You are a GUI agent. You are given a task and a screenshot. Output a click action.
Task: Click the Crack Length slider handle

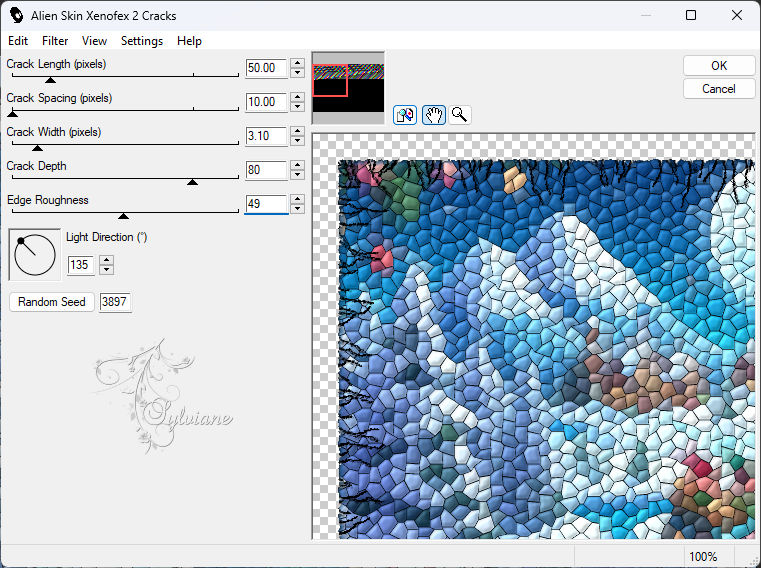coord(50,80)
